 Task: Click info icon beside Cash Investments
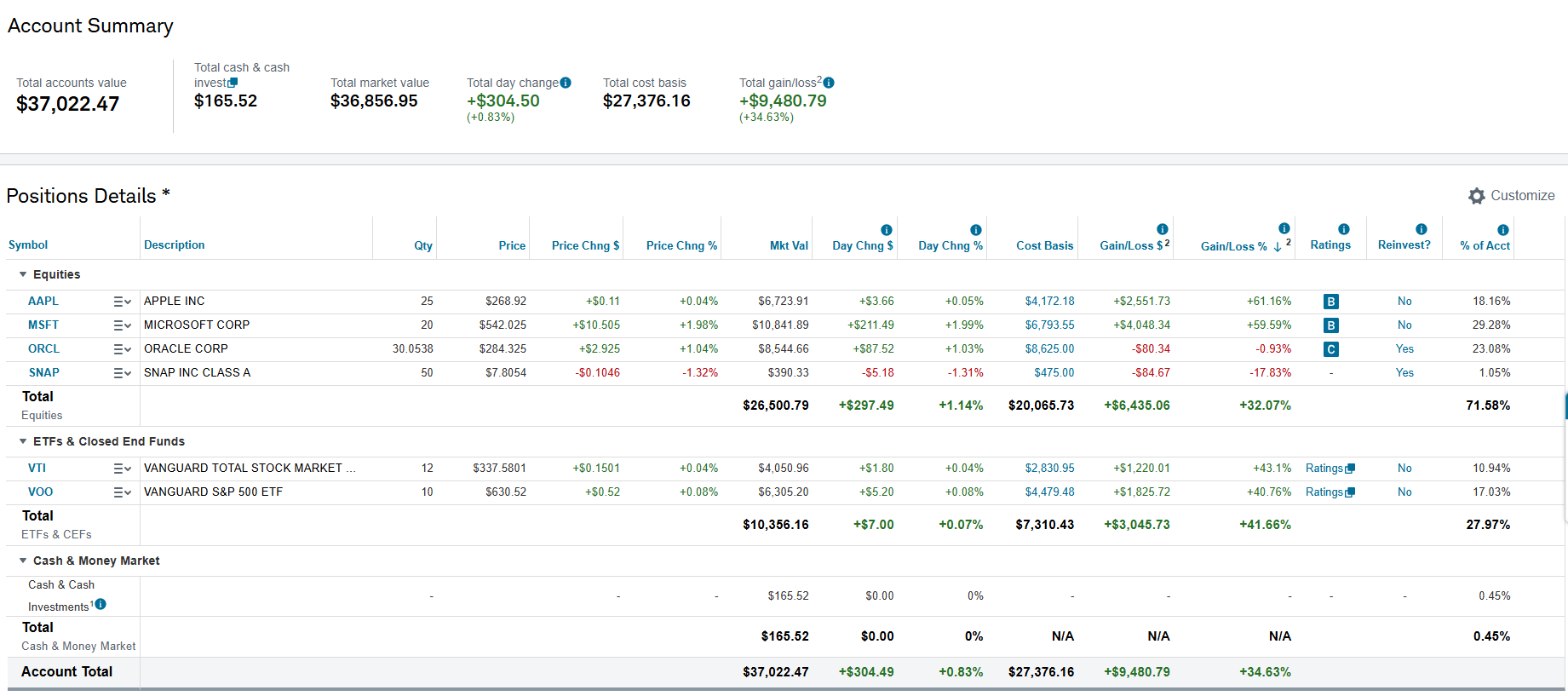coord(101,604)
